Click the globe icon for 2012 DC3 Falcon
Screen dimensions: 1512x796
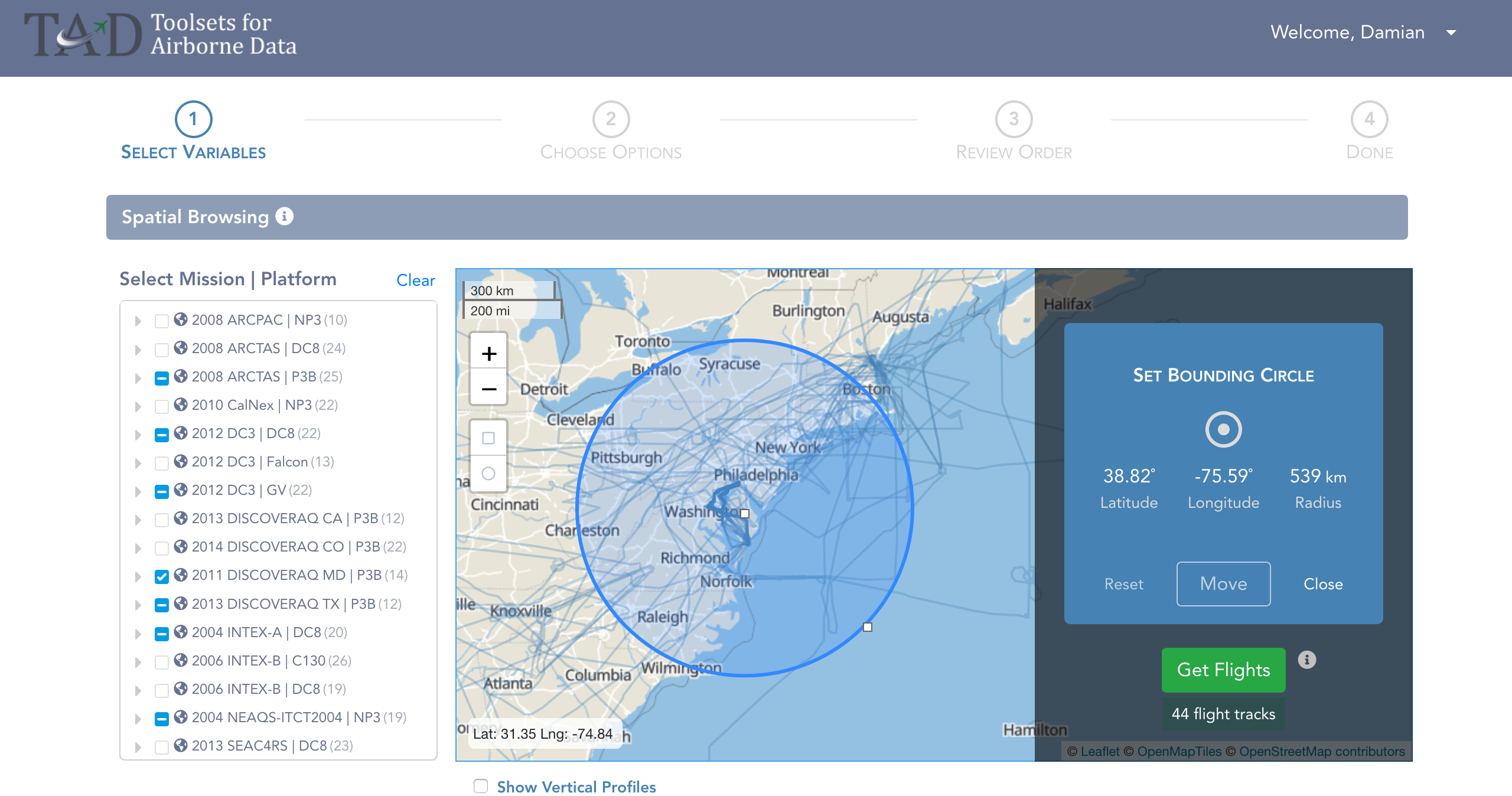click(181, 461)
